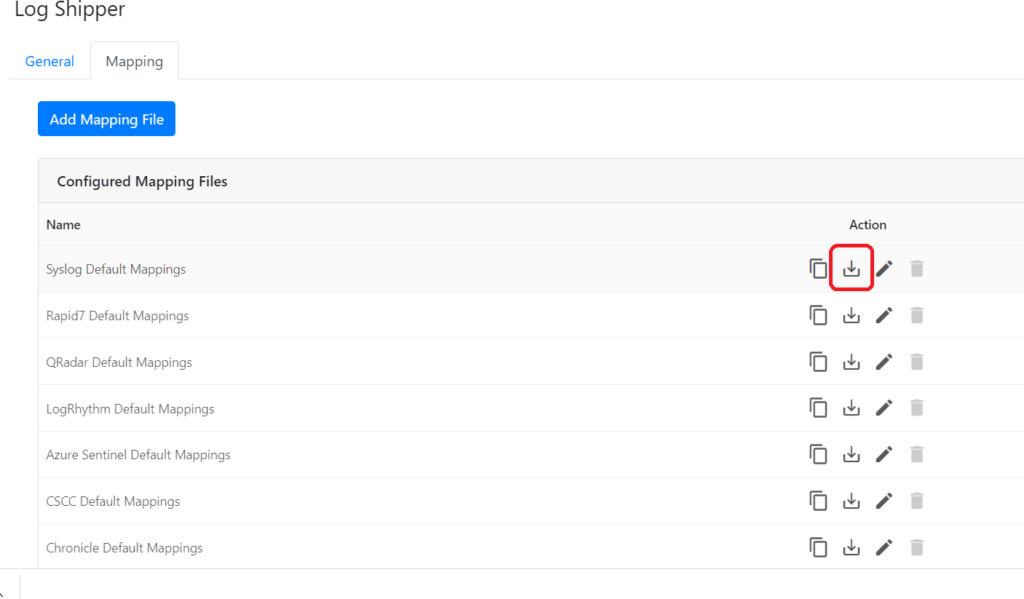Image resolution: width=1024 pixels, height=599 pixels.
Task: Edit the CSCC Default Mappings
Action: coord(884,501)
